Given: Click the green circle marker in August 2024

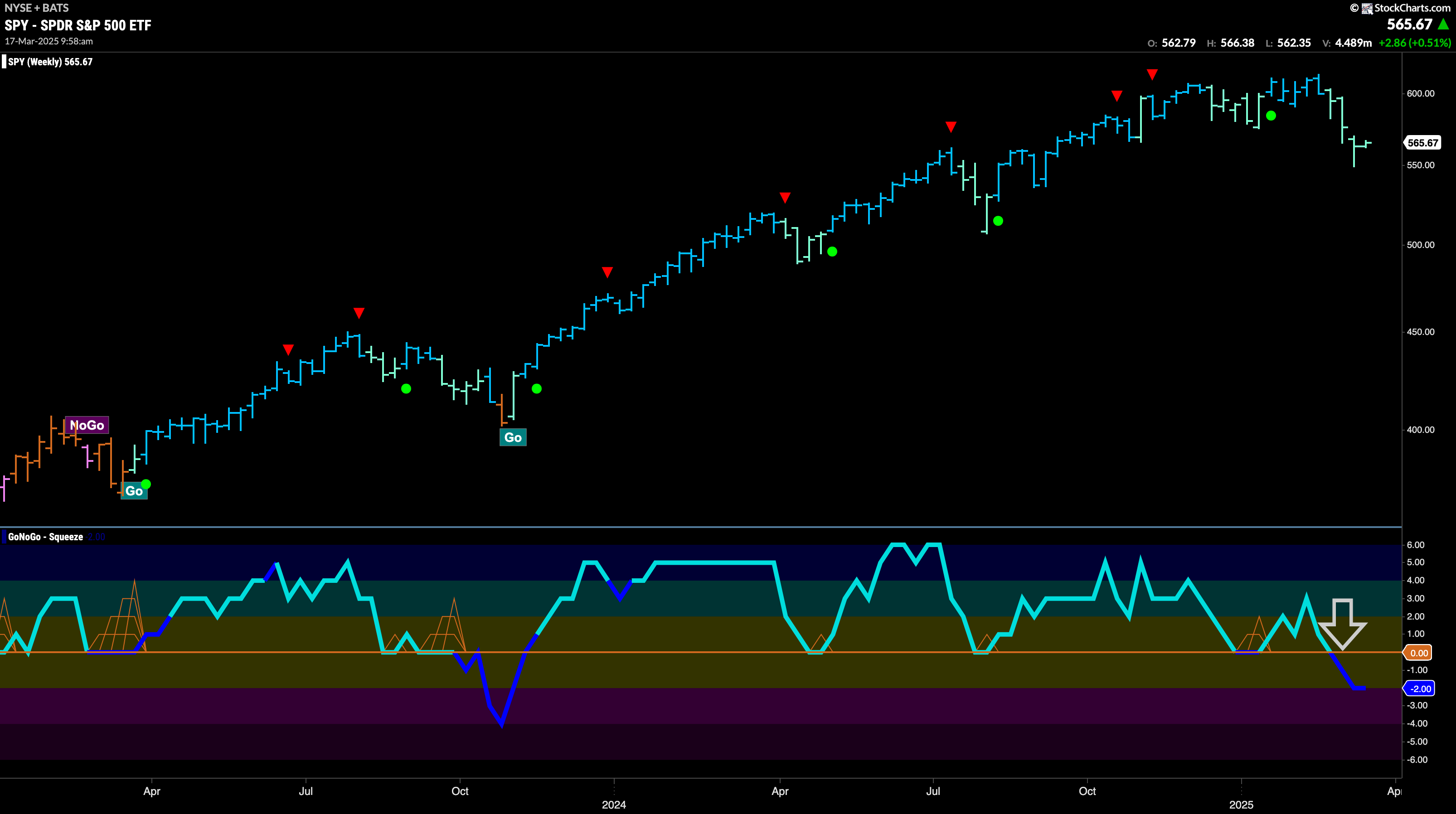Looking at the screenshot, I should pyautogui.click(x=998, y=221).
